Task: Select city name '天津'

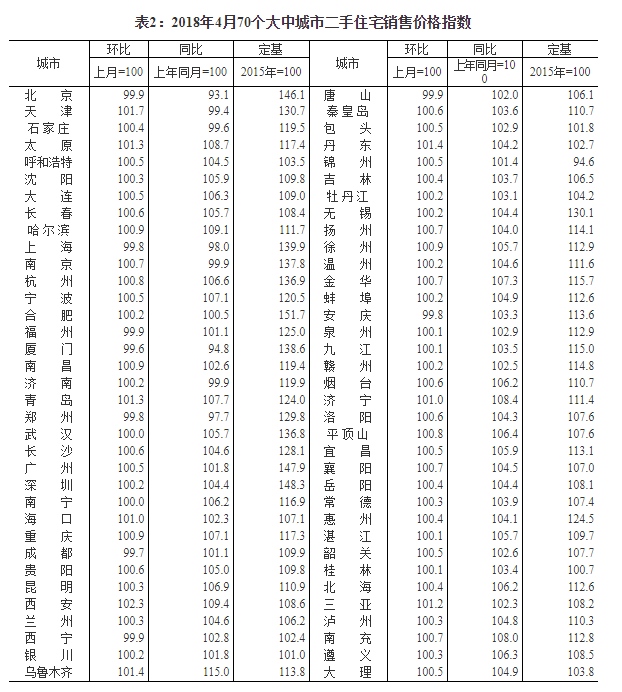Action: point(49,111)
